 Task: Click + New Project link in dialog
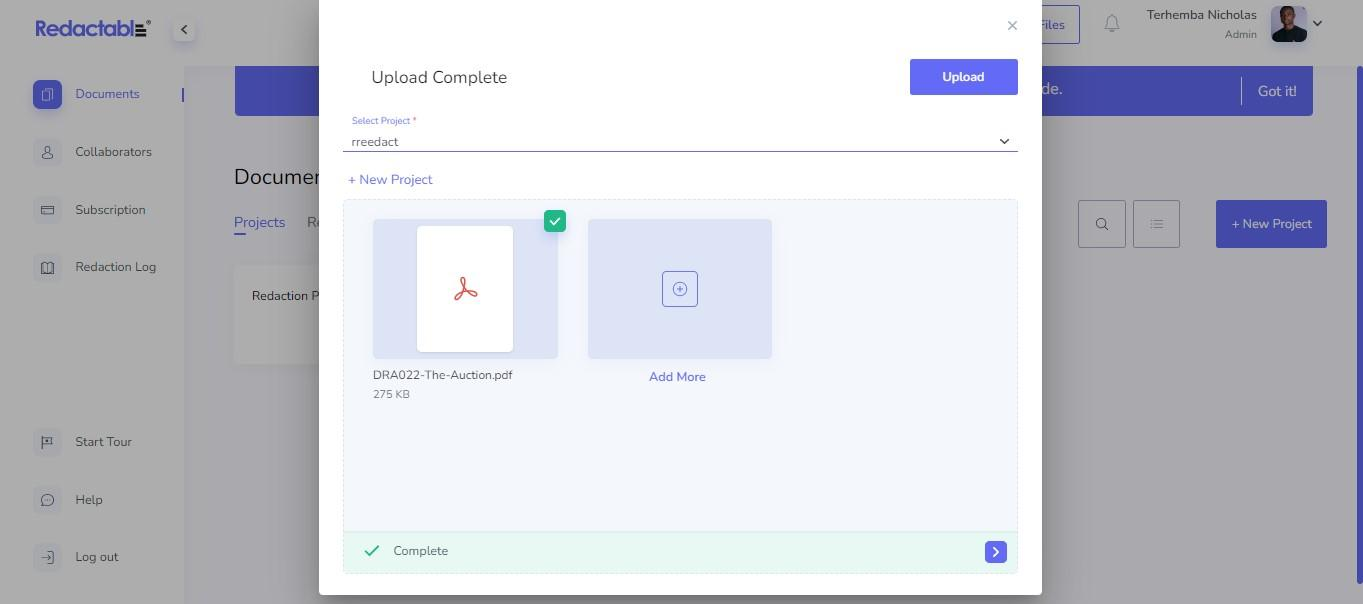pos(390,180)
